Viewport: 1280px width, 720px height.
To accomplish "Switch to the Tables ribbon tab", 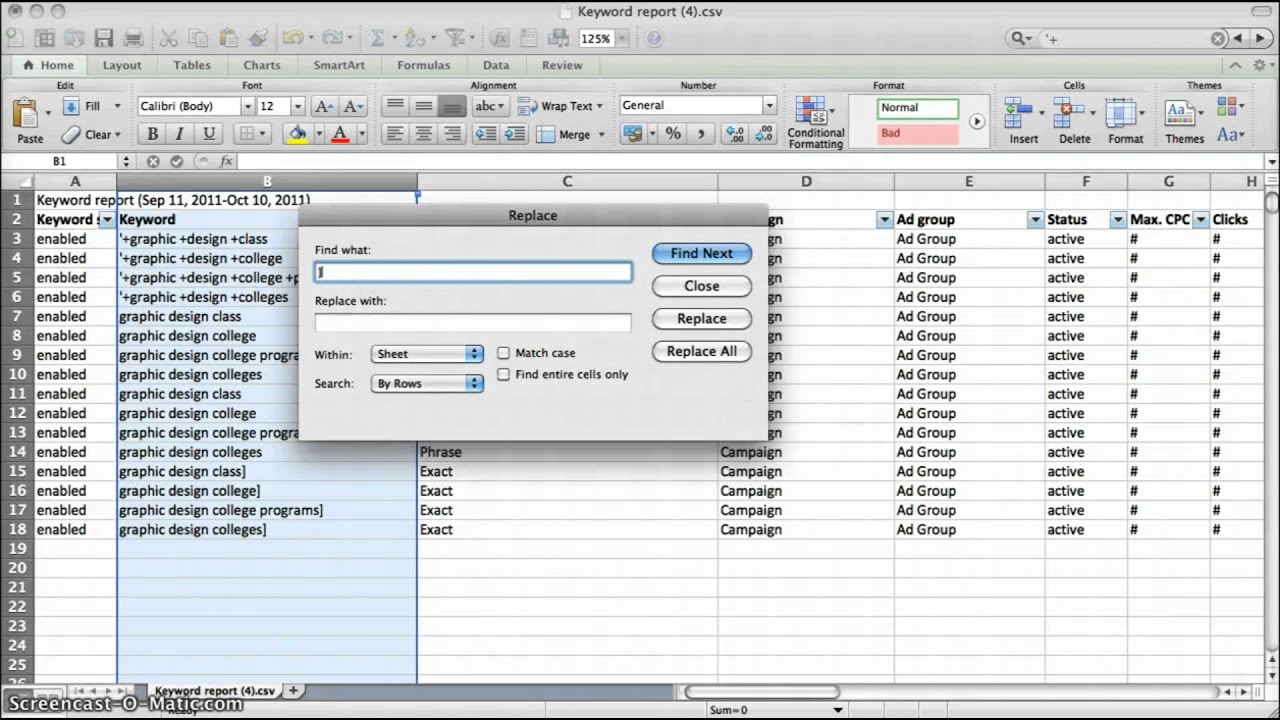I will point(192,65).
